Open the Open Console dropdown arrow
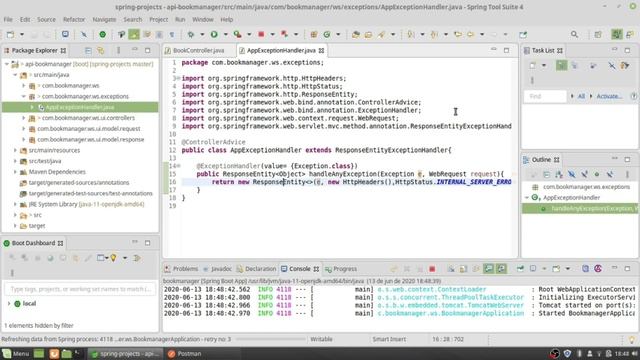Viewport: 640px width, 360px height. 568,269
